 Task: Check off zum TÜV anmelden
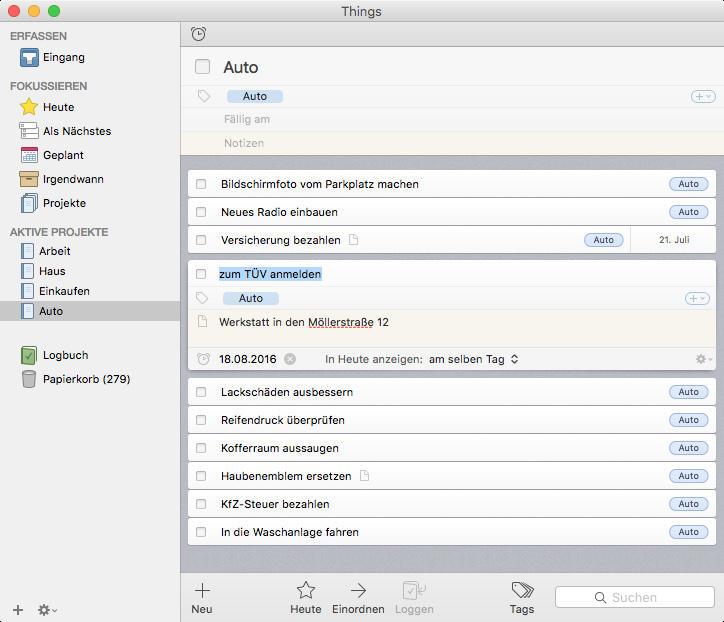[x=201, y=274]
